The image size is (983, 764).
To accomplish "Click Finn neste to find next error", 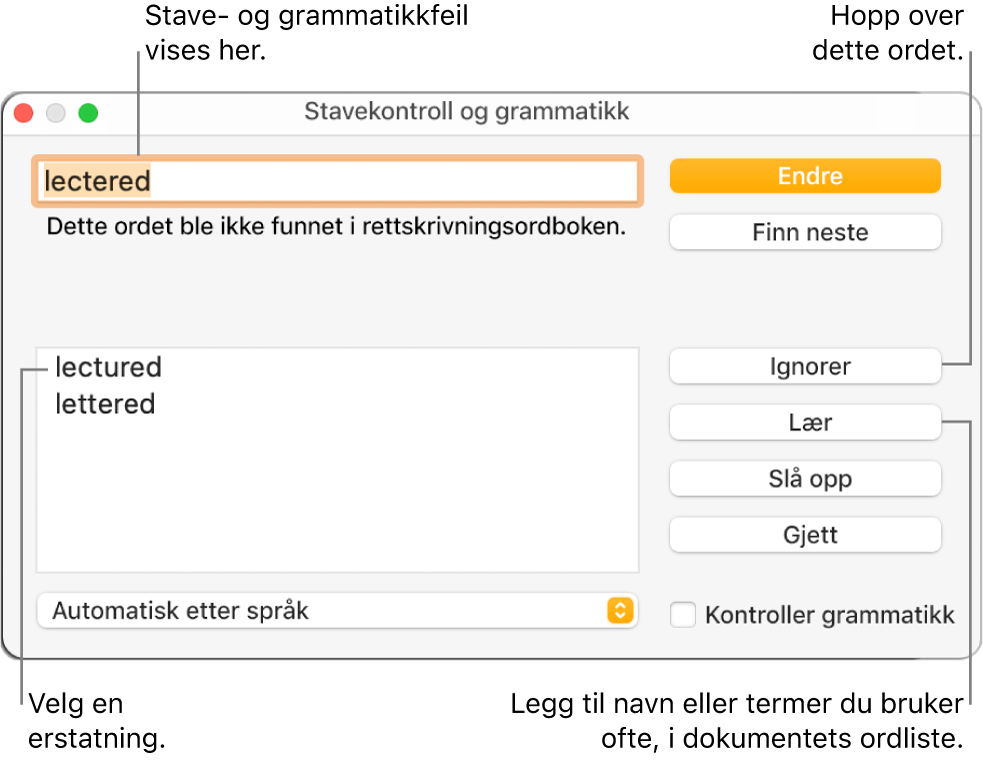I will click(x=805, y=233).
